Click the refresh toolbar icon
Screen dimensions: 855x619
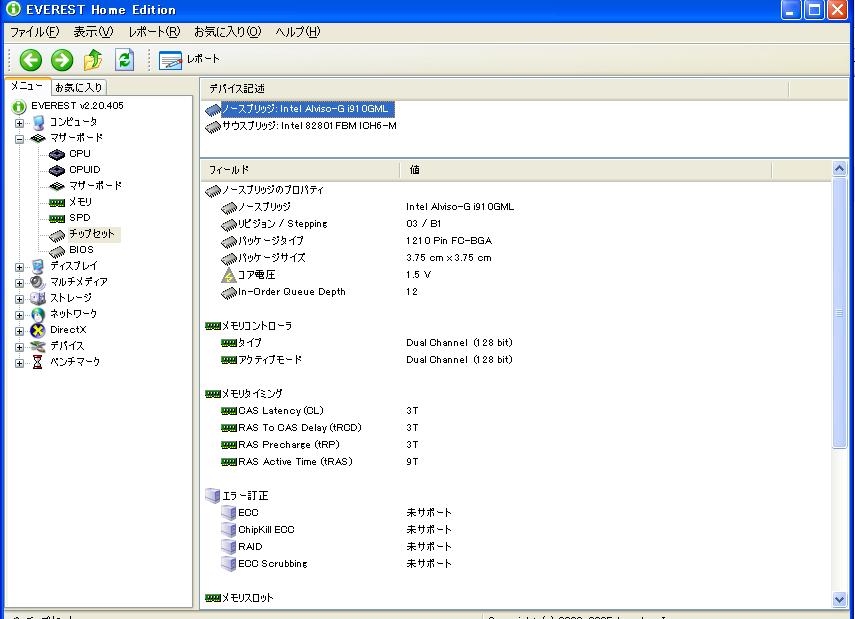tap(124, 60)
